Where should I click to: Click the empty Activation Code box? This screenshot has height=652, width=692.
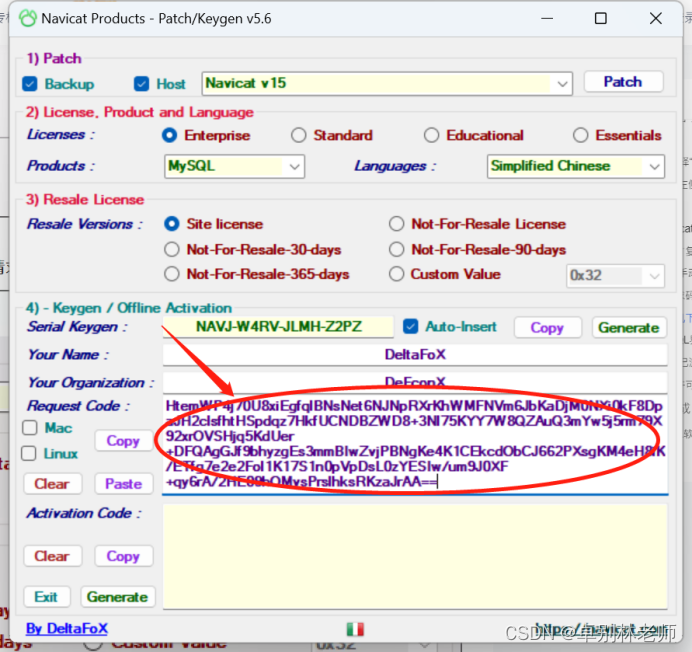click(415, 557)
